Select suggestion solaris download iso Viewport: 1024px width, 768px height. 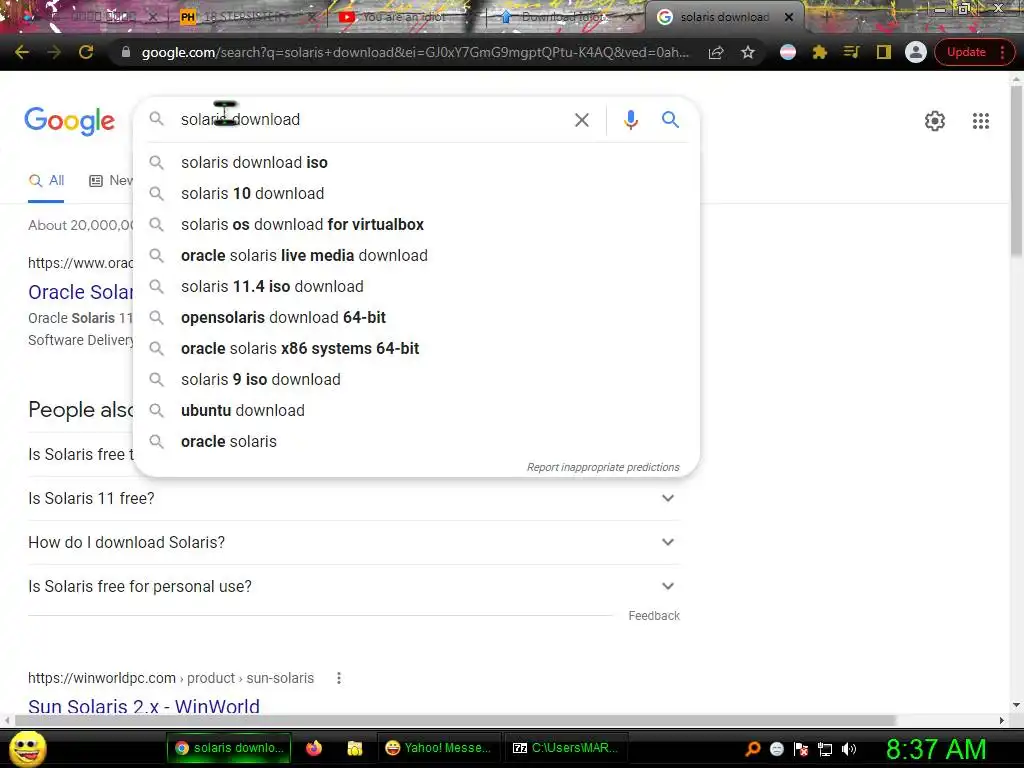pos(417,163)
